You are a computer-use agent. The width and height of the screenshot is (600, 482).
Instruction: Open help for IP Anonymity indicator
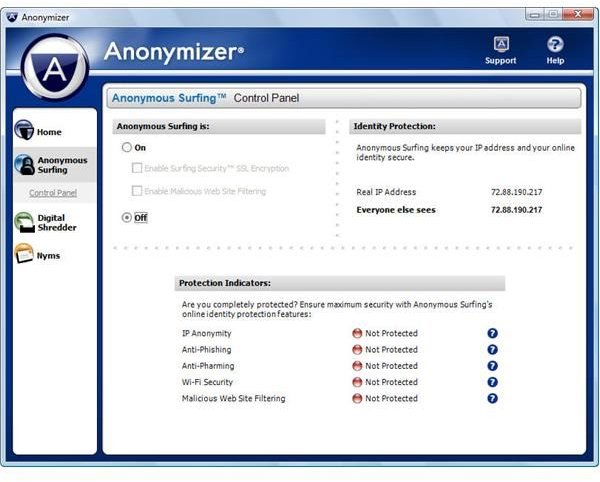click(x=492, y=334)
